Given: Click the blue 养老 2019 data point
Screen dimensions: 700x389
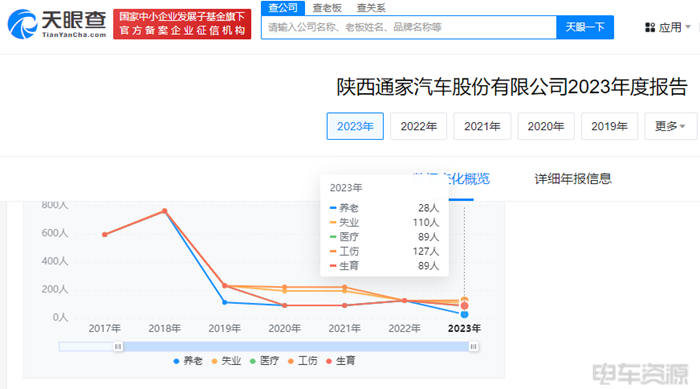Looking at the screenshot, I should 225,302.
